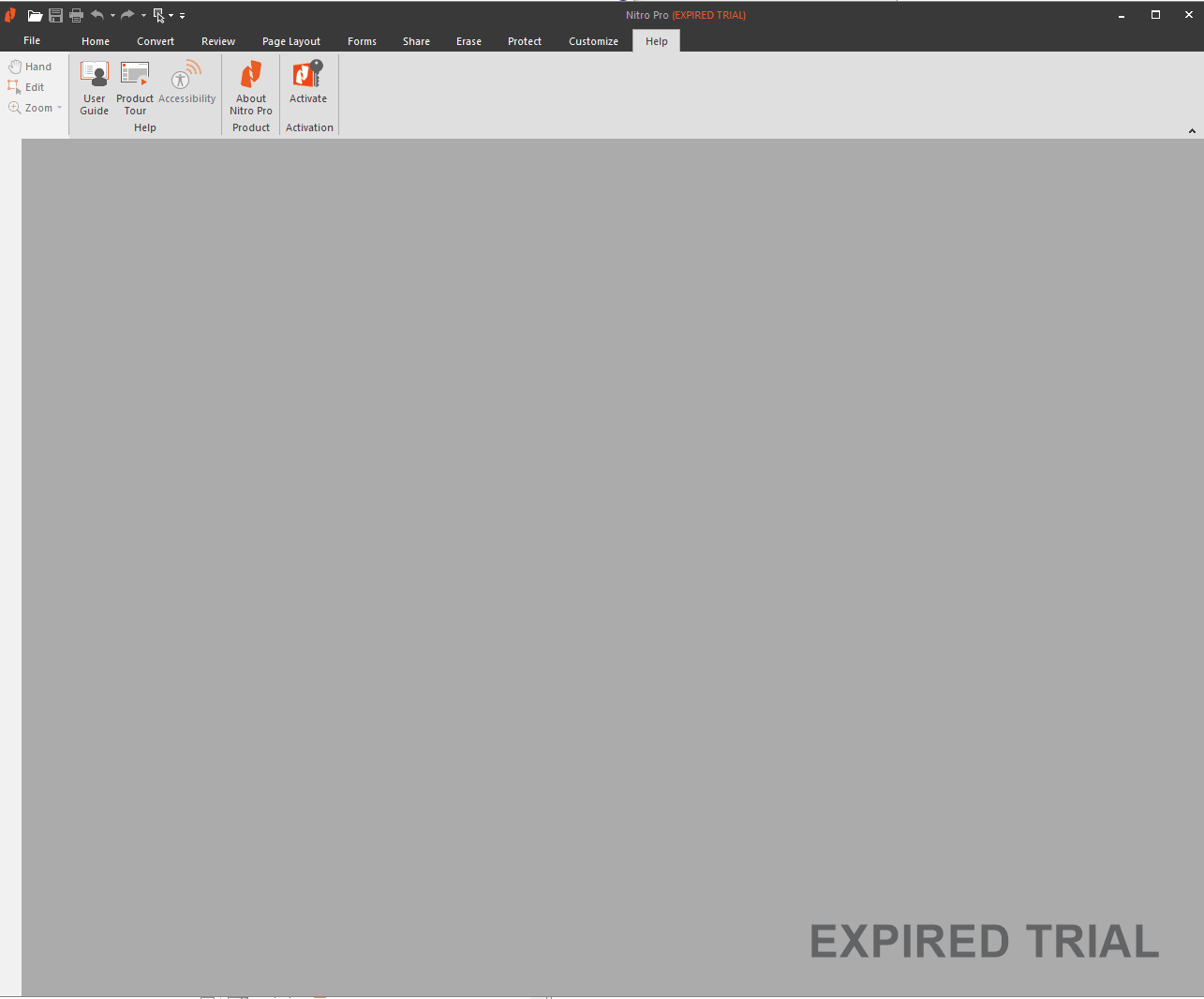This screenshot has height=999, width=1204.
Task: Open Customize Quick Access Toolbar dropdown
Action: coord(182,16)
